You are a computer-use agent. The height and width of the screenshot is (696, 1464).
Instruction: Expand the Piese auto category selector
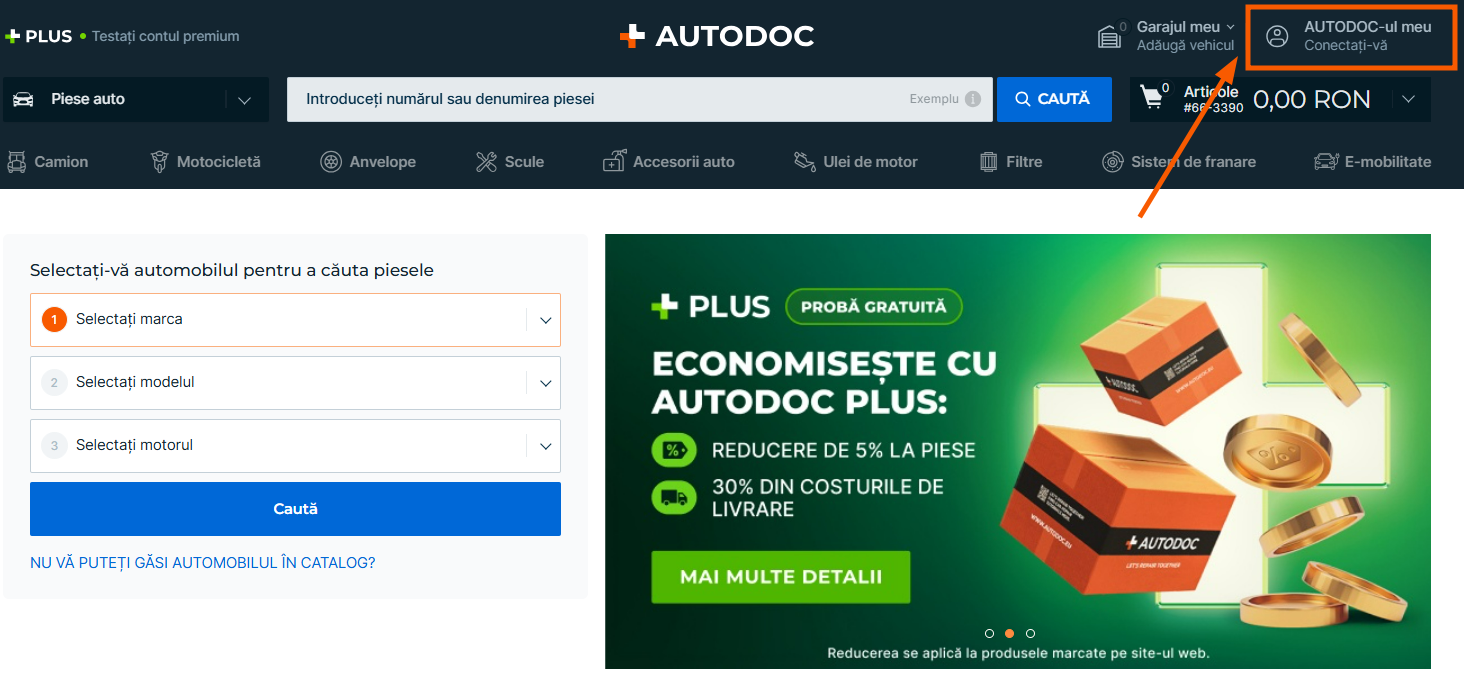click(136, 99)
